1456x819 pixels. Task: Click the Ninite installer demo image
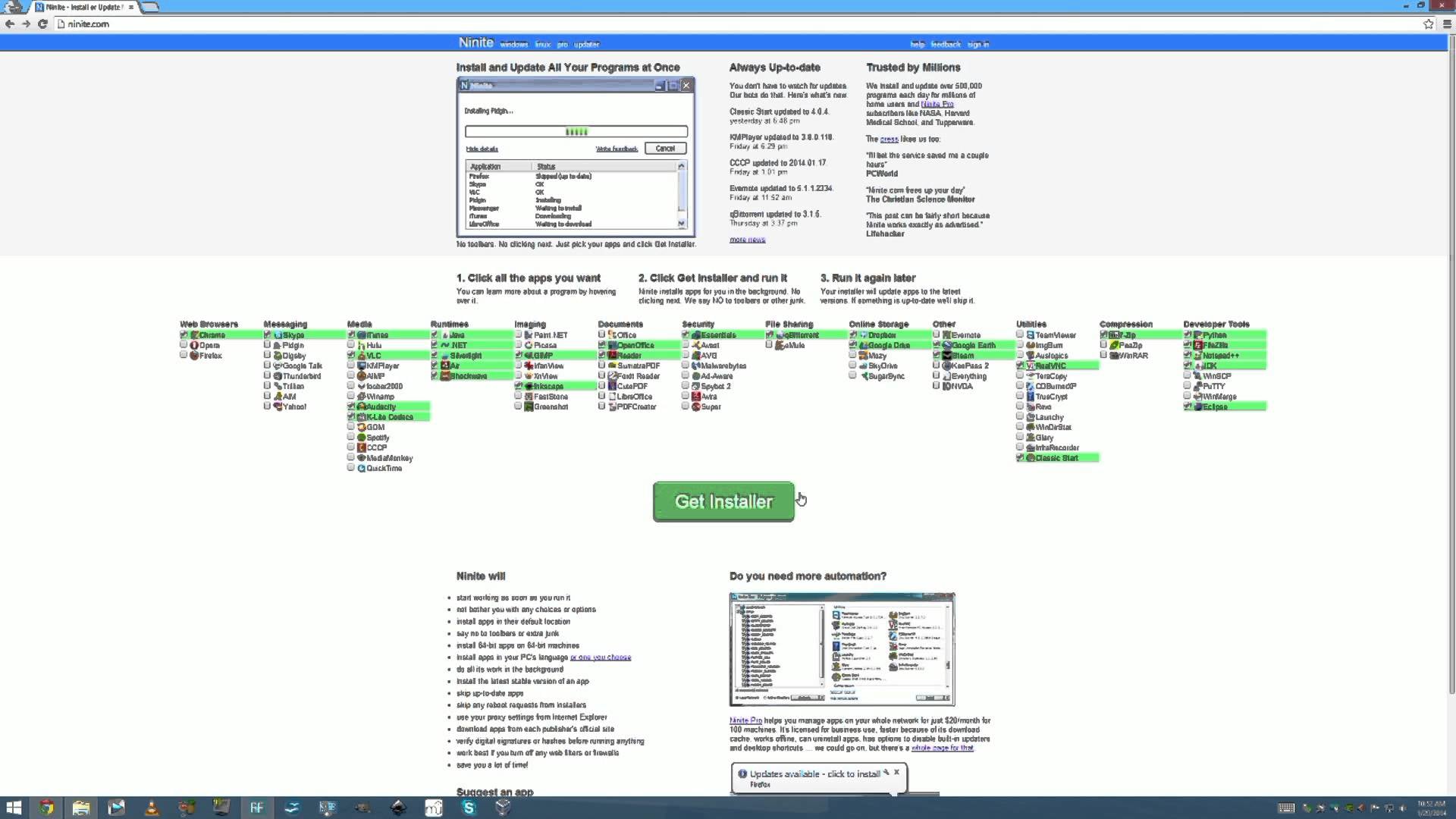coord(576,158)
